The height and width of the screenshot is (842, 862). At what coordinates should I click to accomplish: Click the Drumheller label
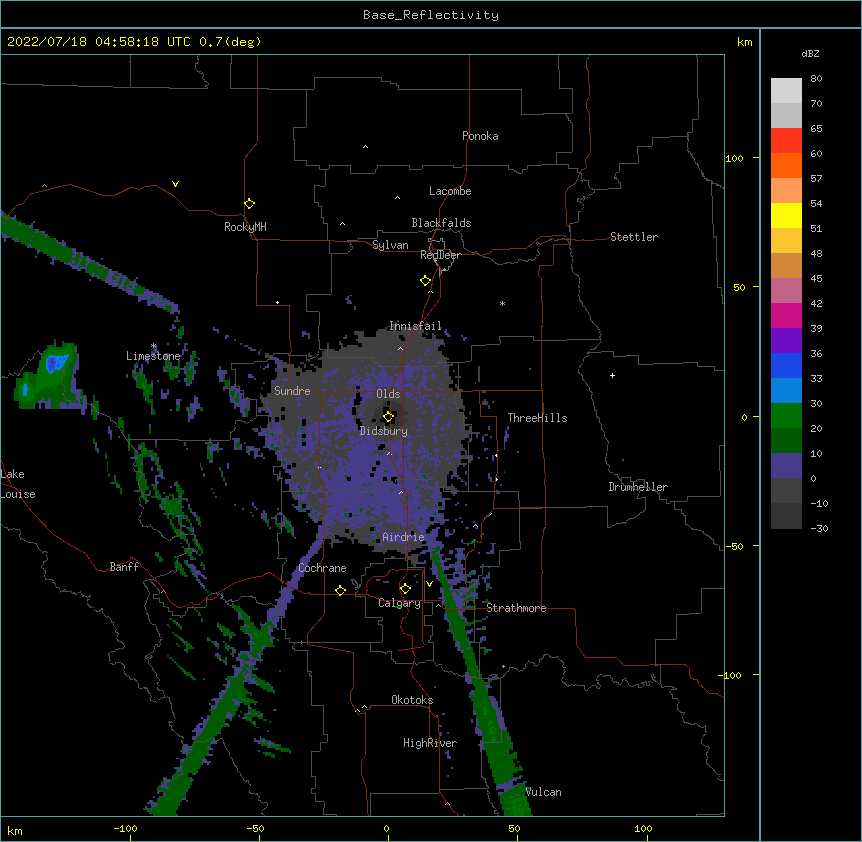click(638, 487)
